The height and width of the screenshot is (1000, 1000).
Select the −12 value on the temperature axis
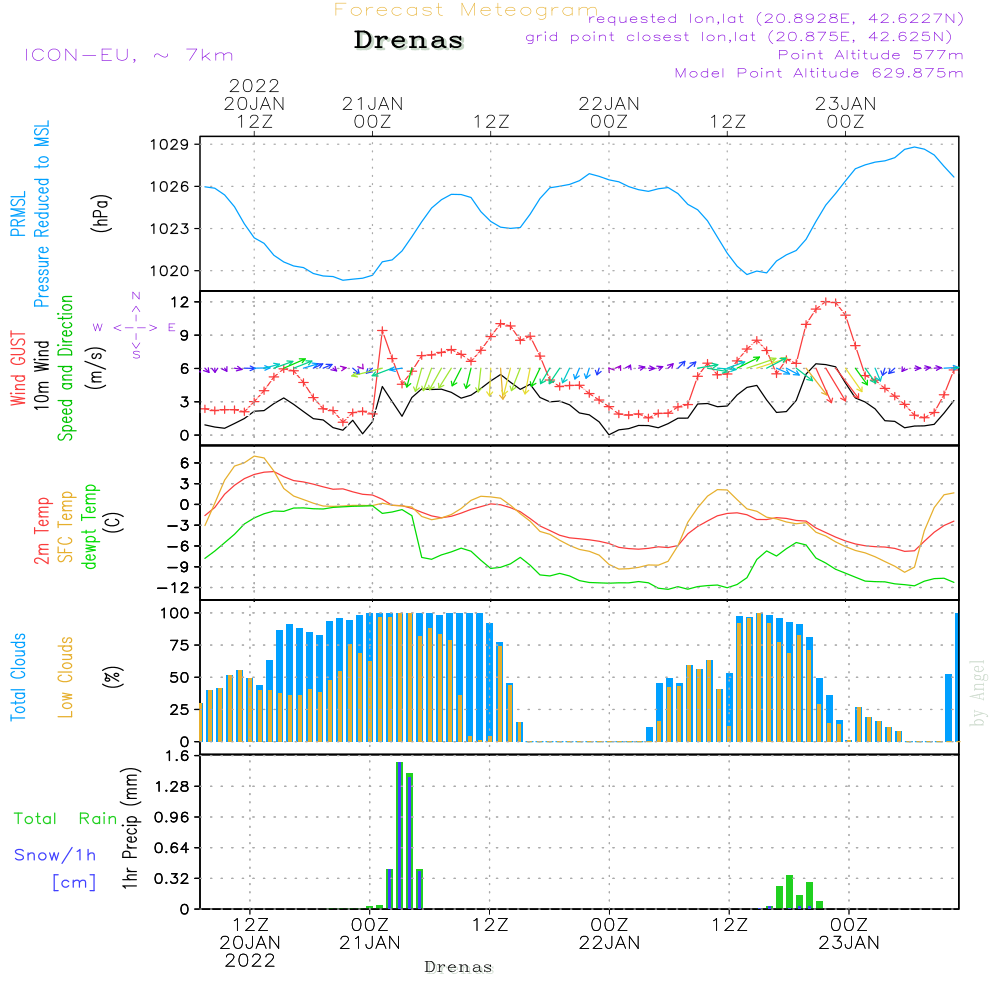tap(173, 588)
